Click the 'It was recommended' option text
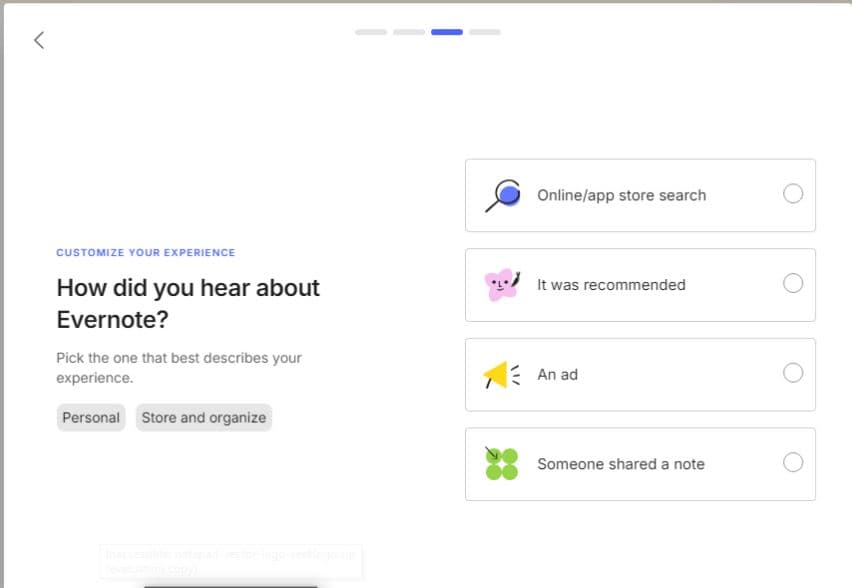This screenshot has height=588, width=852. 611,285
